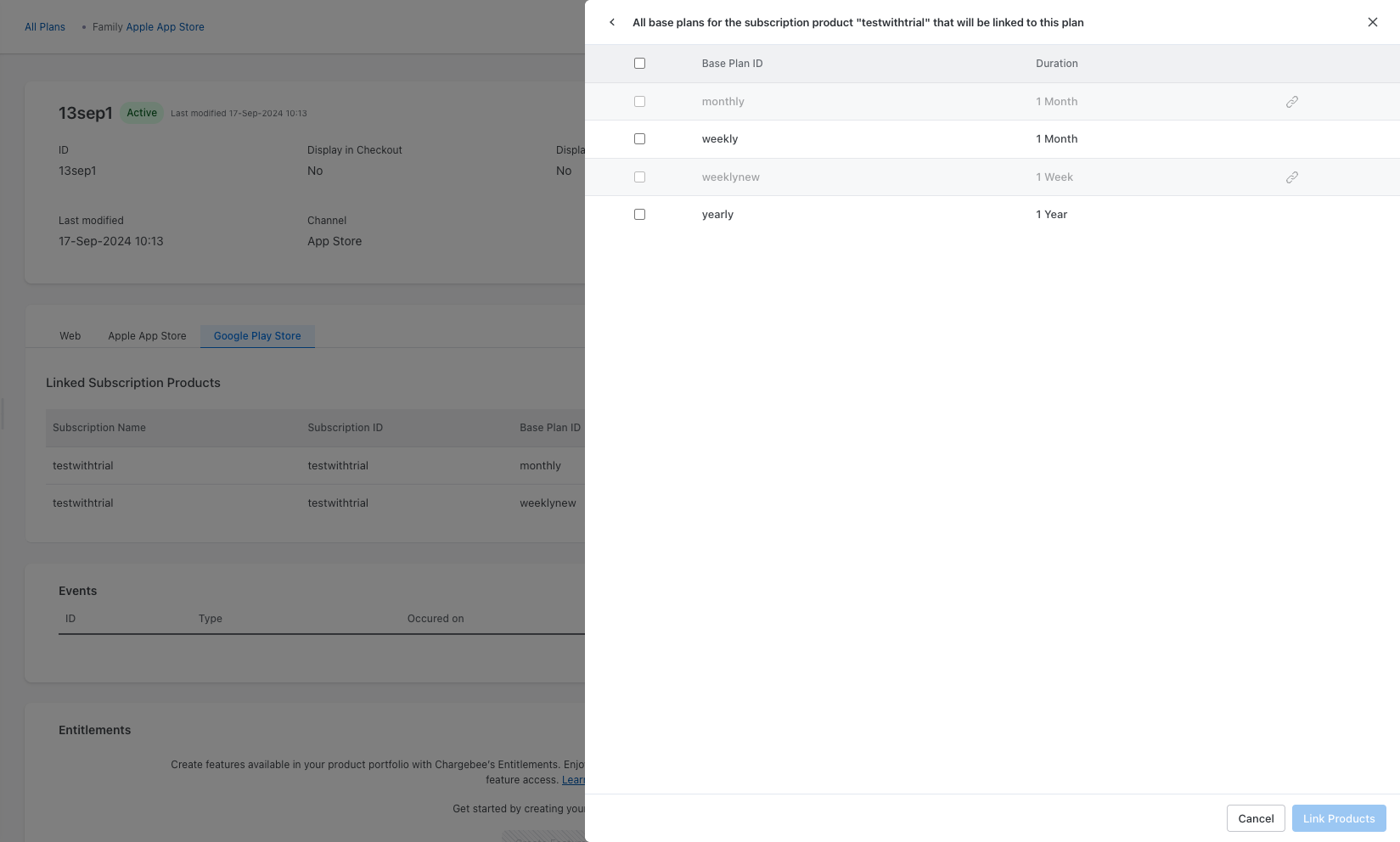Click the Duration column header
Viewport: 1400px width, 842px height.
pyautogui.click(x=1056, y=64)
